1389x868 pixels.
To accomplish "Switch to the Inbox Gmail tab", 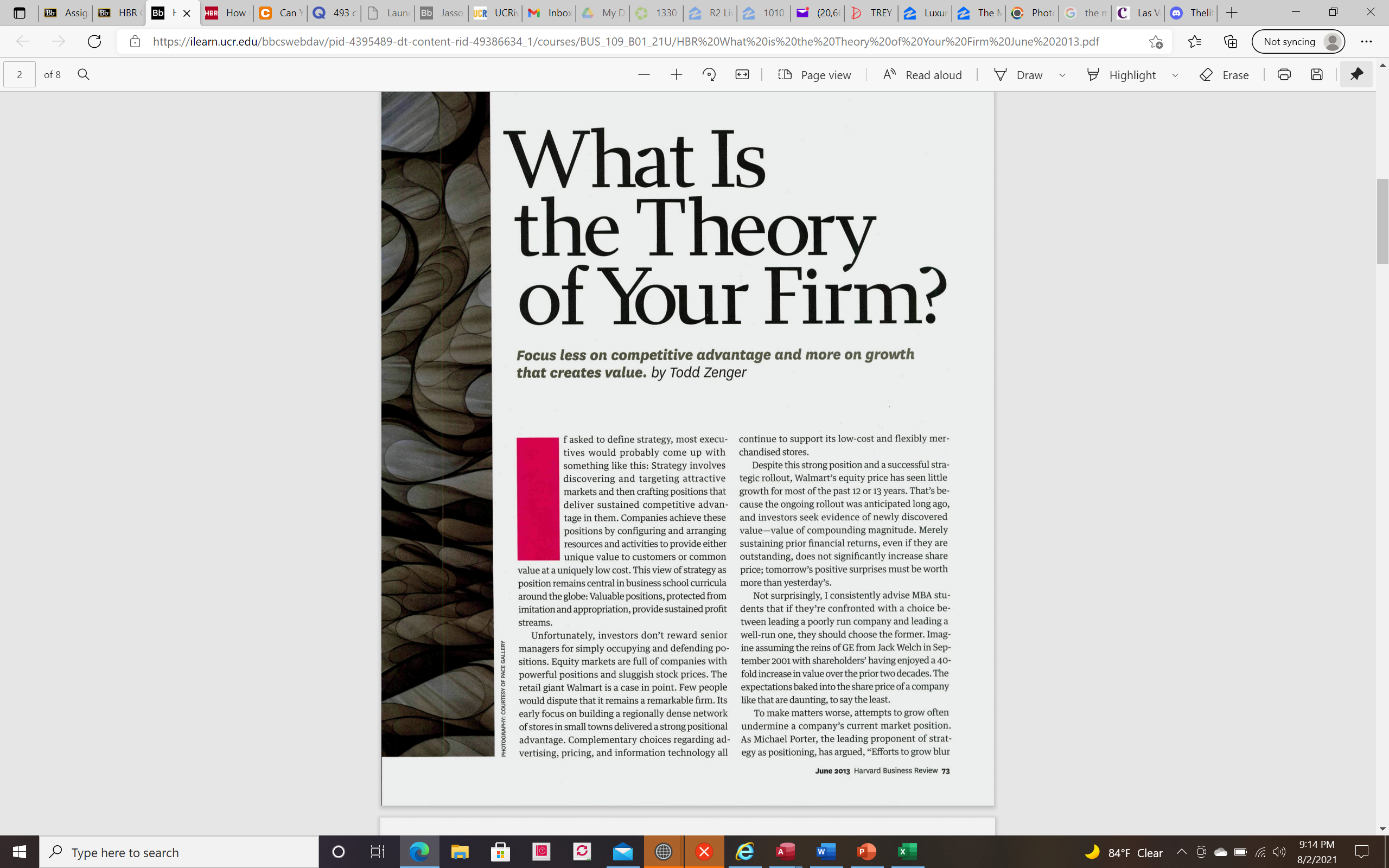I will [549, 12].
